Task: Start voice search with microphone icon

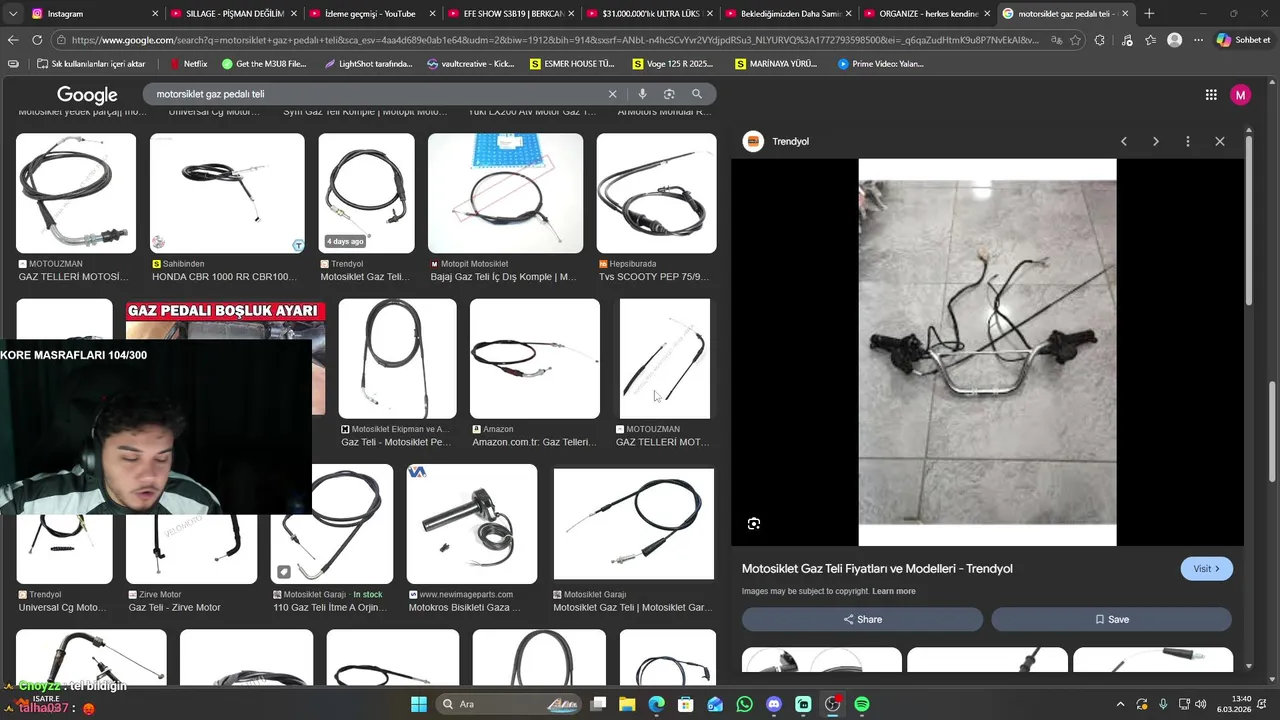Action: point(642,94)
